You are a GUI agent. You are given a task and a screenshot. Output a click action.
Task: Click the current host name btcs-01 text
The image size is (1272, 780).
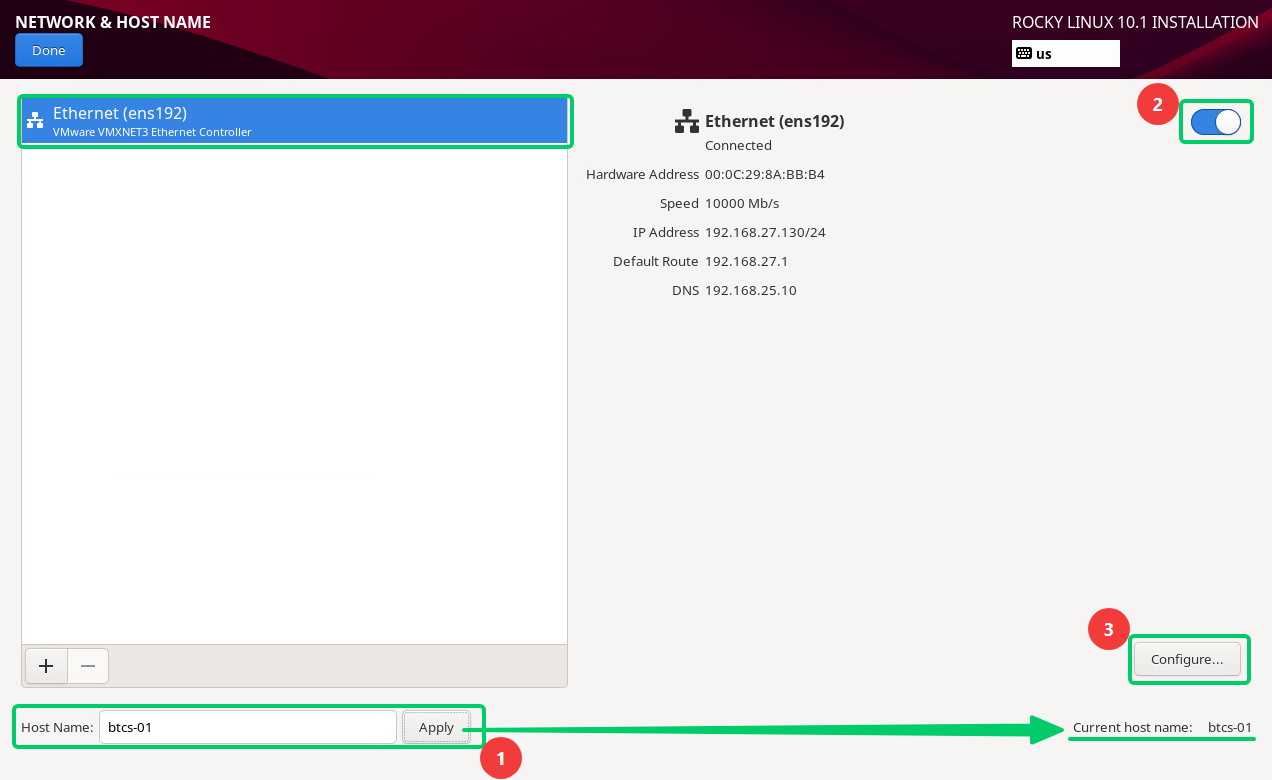[1230, 727]
